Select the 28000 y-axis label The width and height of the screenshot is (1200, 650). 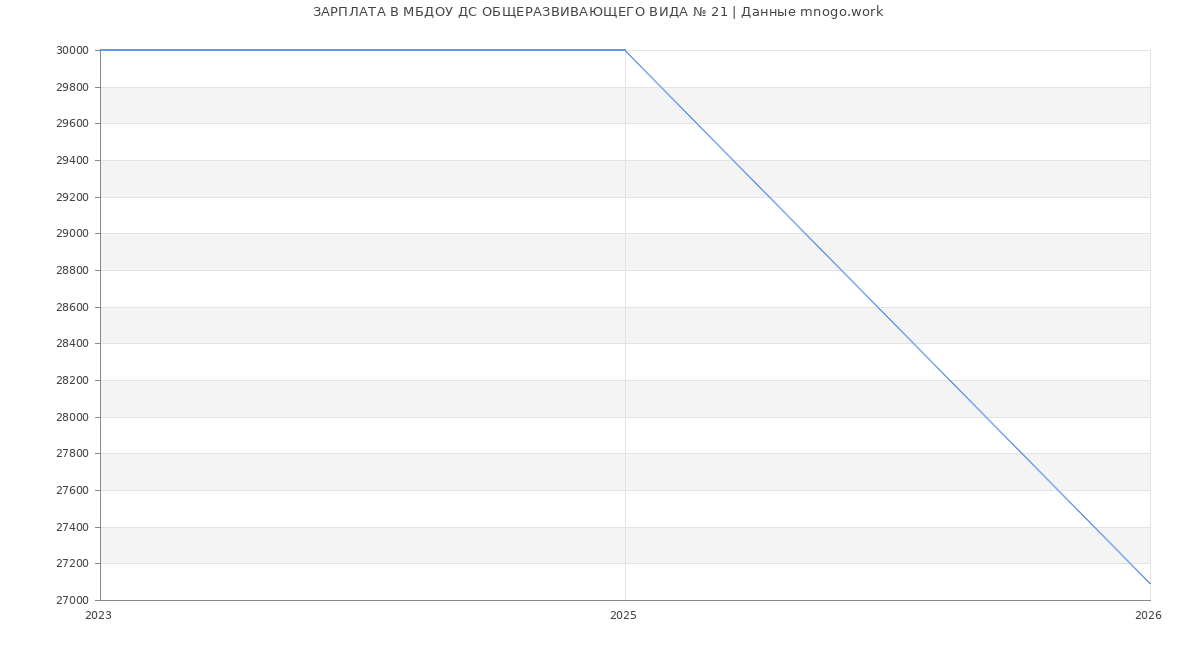[73, 418]
